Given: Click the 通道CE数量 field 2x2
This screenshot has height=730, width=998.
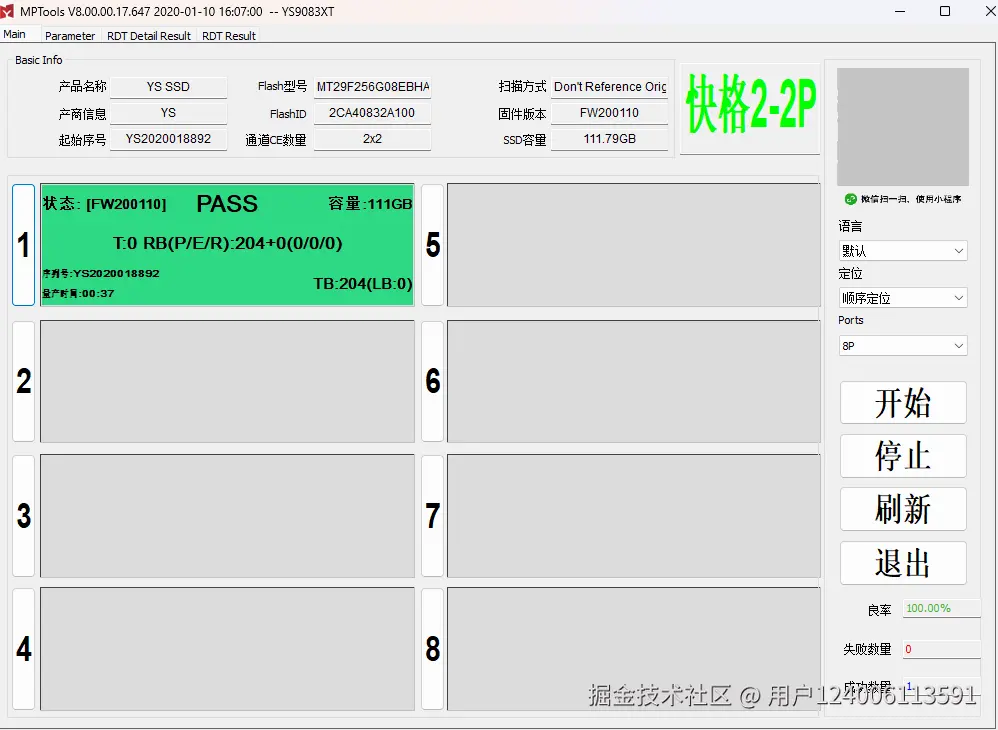Looking at the screenshot, I should (x=372, y=139).
